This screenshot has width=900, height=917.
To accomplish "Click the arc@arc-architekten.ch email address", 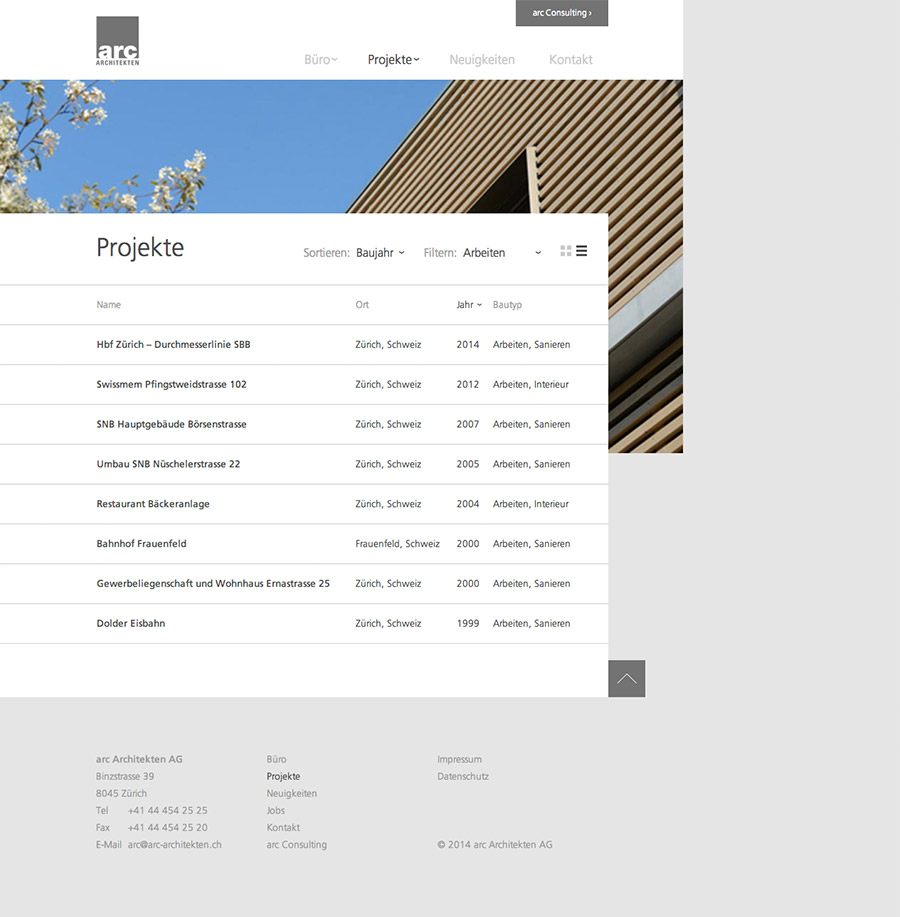I will [x=175, y=844].
